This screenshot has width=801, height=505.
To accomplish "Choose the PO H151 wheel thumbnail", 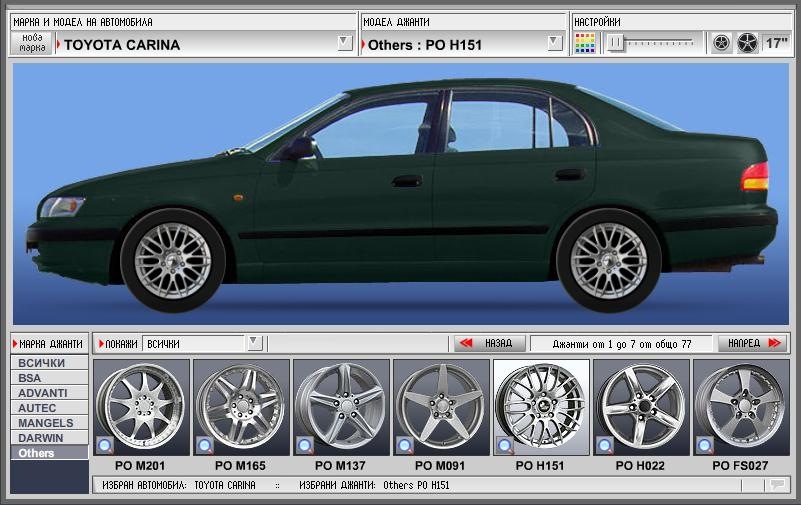I will (x=541, y=407).
